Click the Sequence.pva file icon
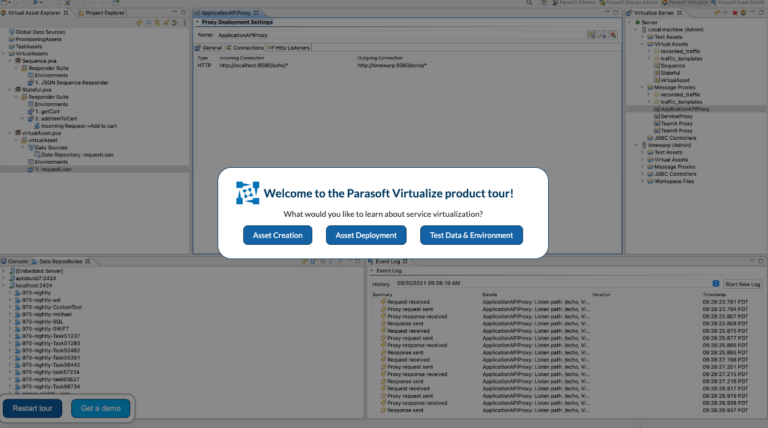 pos(16,62)
